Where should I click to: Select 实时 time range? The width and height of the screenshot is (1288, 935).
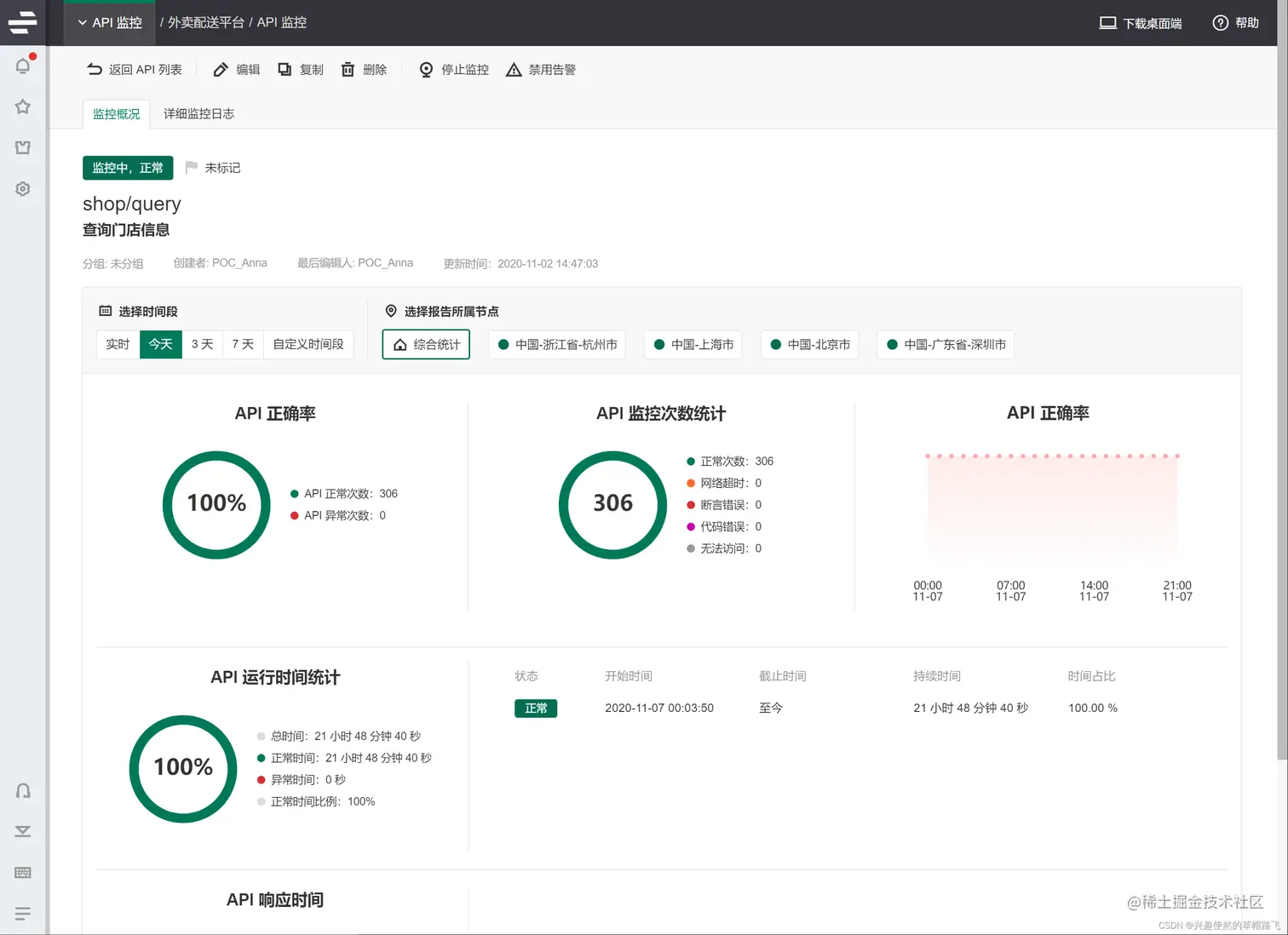[118, 344]
